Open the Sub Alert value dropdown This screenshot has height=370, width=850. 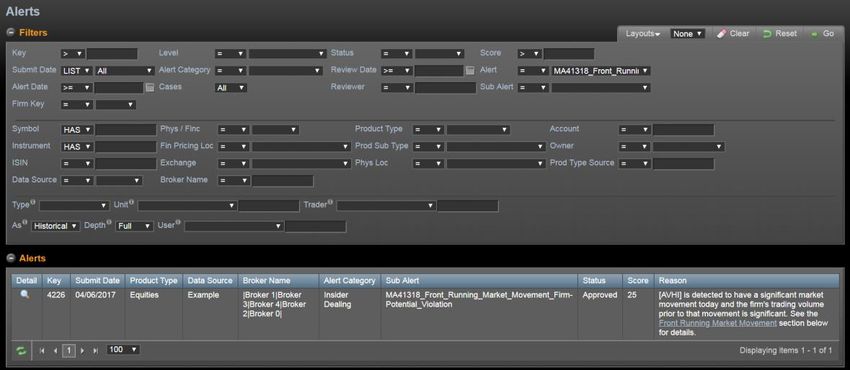601,87
